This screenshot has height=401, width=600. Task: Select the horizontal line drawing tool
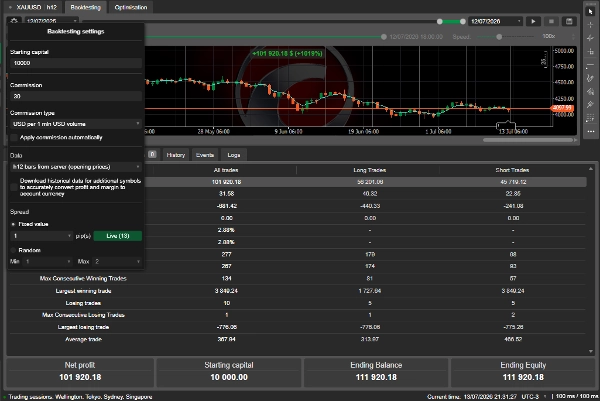pos(590,65)
